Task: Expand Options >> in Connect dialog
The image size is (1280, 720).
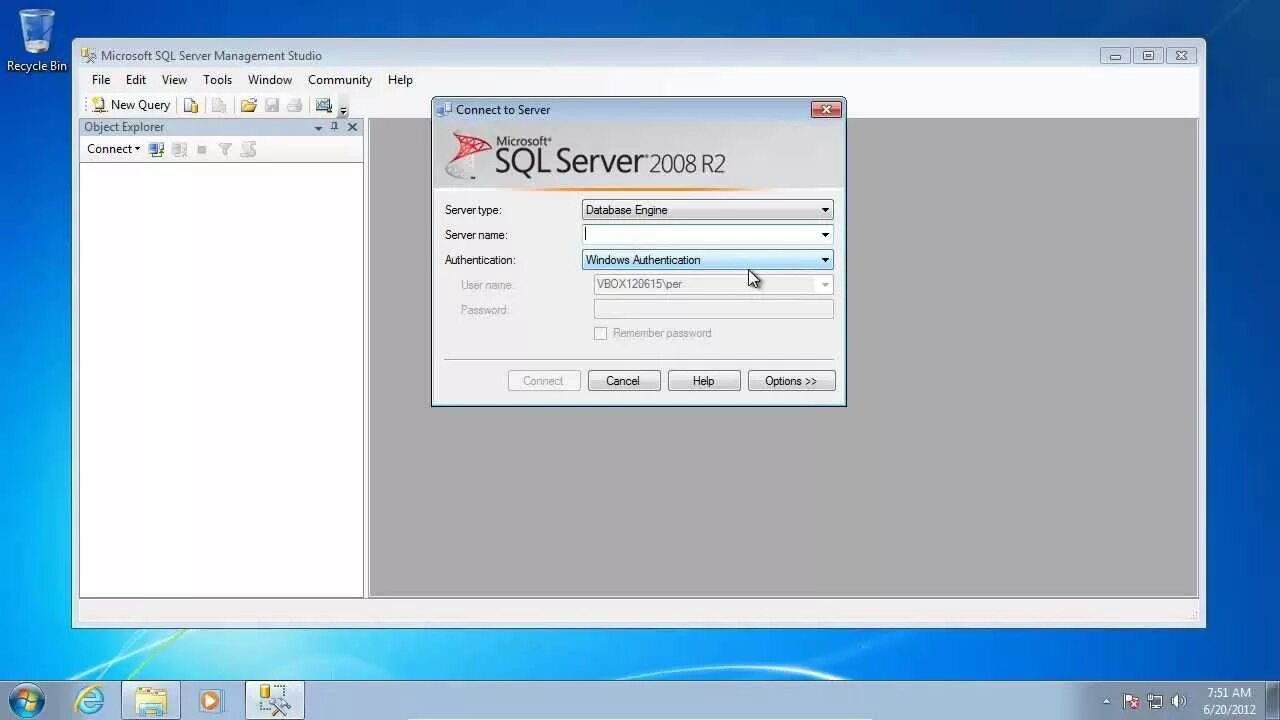Action: [x=791, y=381]
